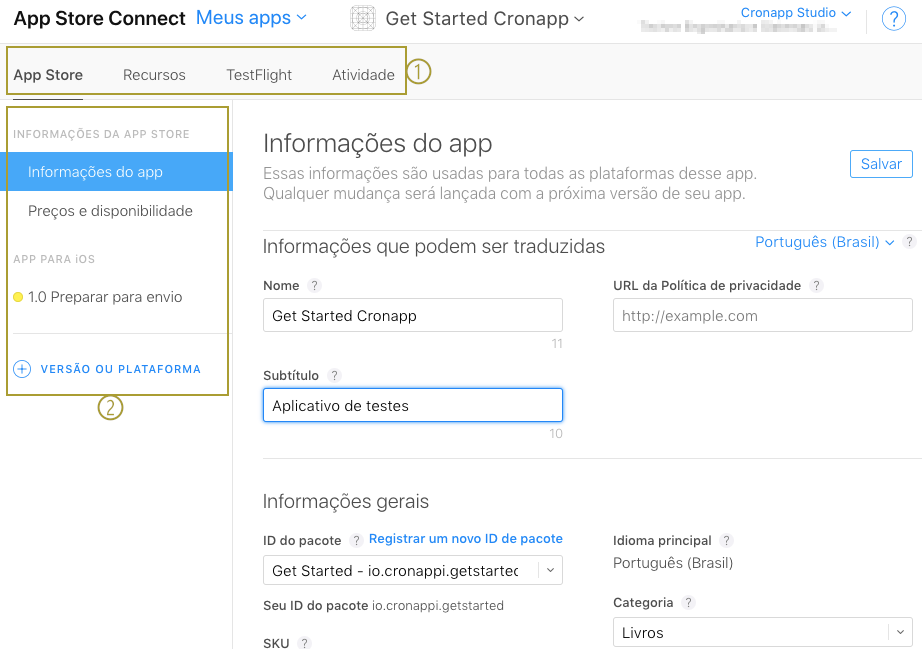
Task: Expand the Meus apps dropdown
Action: tap(251, 18)
